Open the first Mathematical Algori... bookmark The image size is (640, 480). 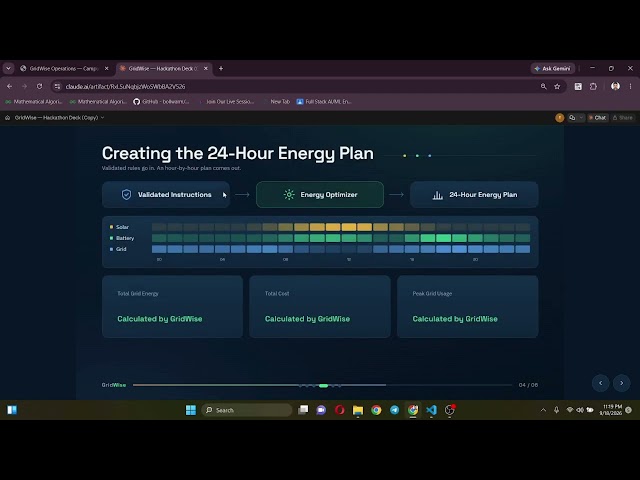click(x=33, y=102)
